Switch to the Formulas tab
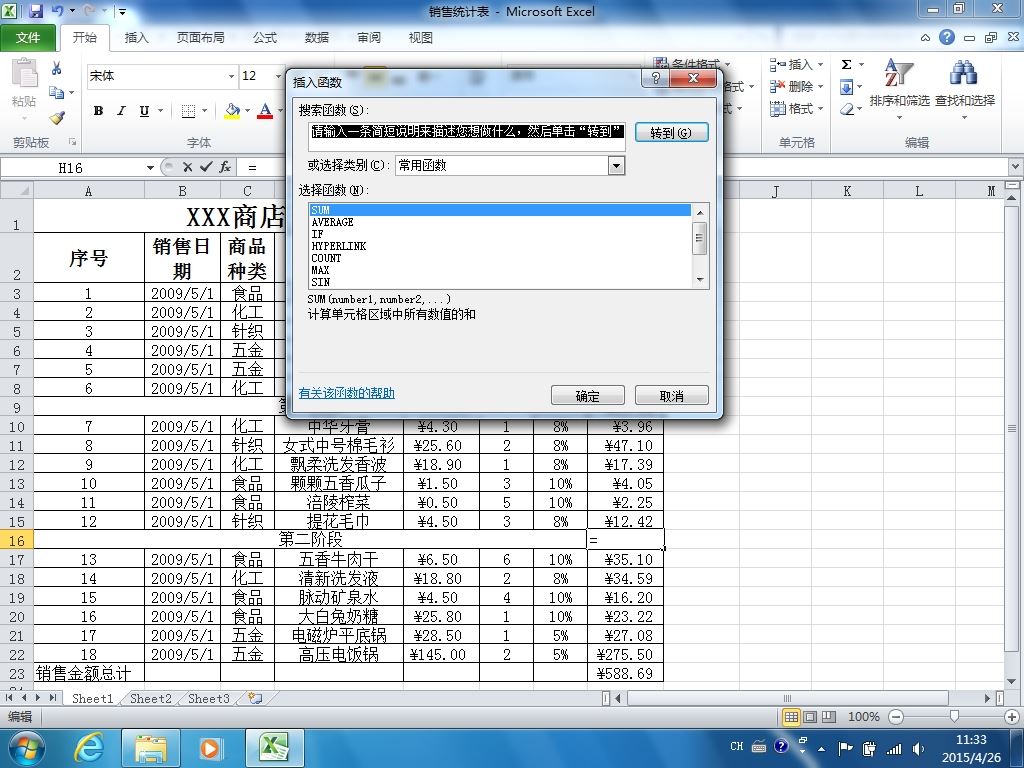 click(264, 38)
